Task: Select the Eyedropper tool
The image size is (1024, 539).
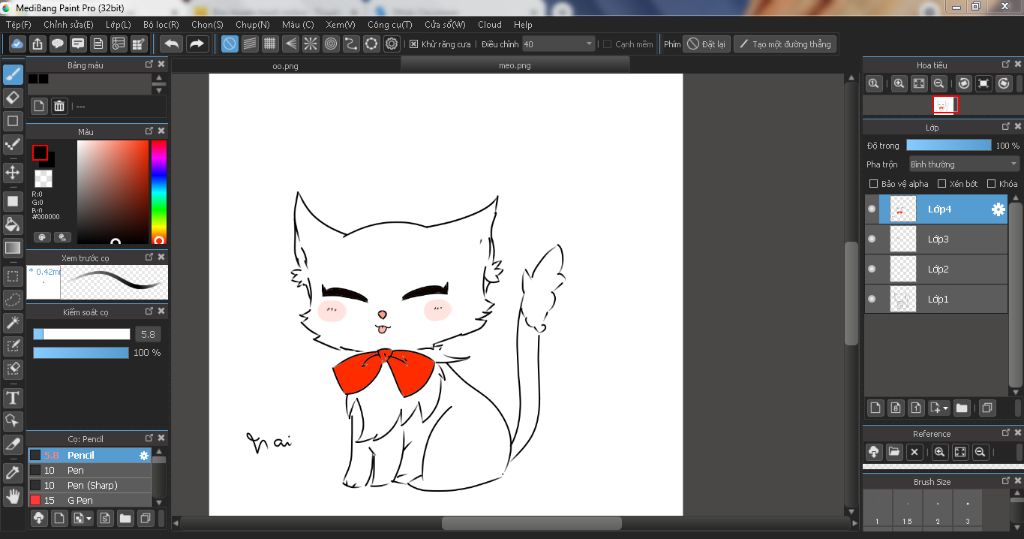Action: 13,472
